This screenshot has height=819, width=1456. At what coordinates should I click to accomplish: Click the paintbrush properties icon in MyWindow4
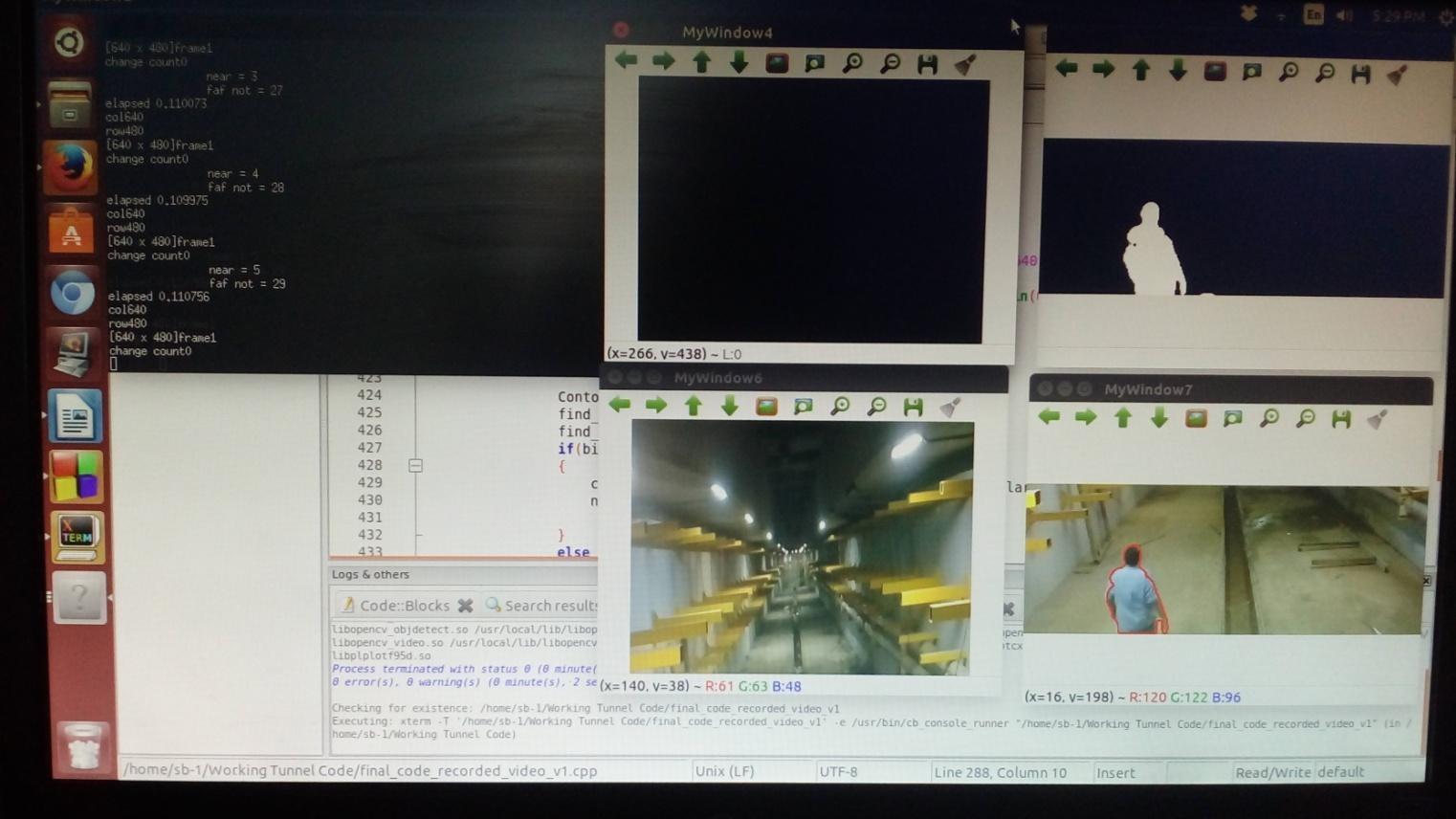coord(965,64)
